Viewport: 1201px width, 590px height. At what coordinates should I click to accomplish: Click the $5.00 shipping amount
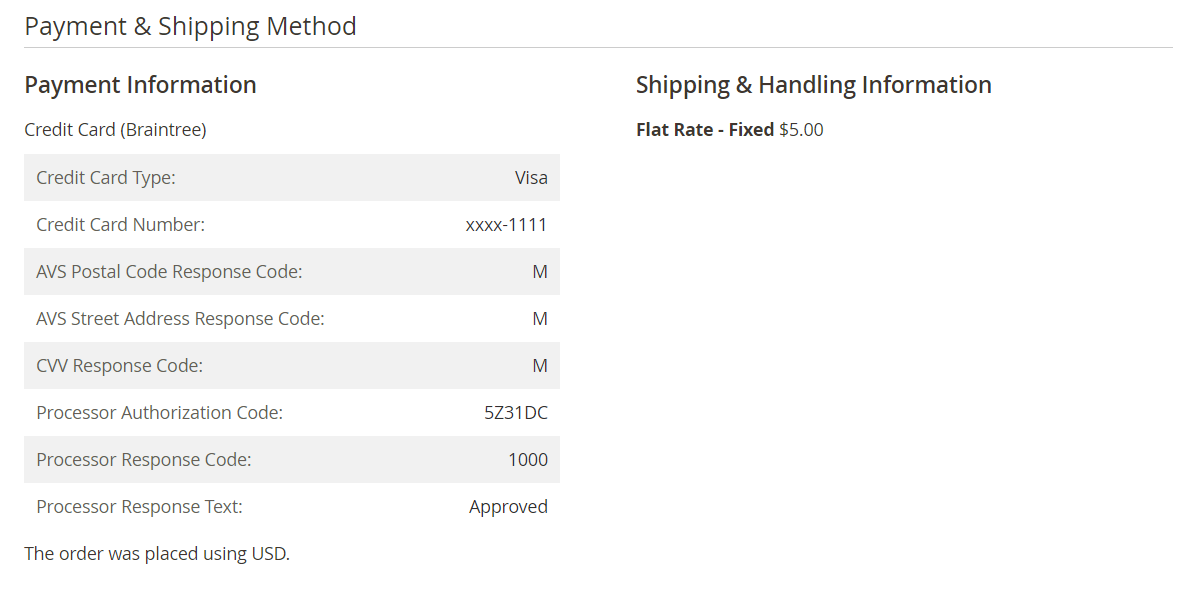point(801,130)
